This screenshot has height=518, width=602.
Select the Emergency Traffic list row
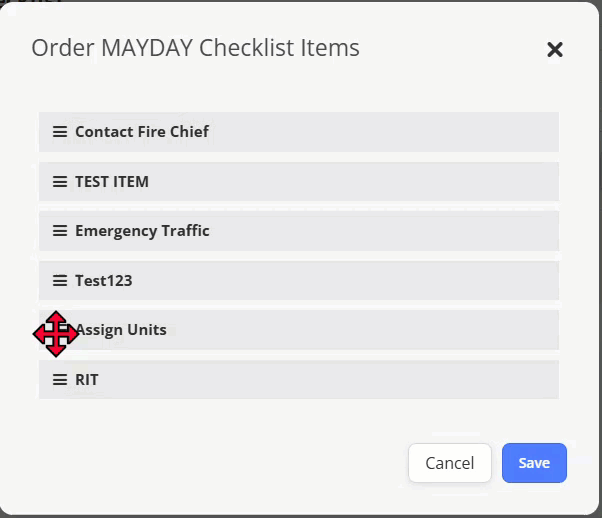(299, 231)
